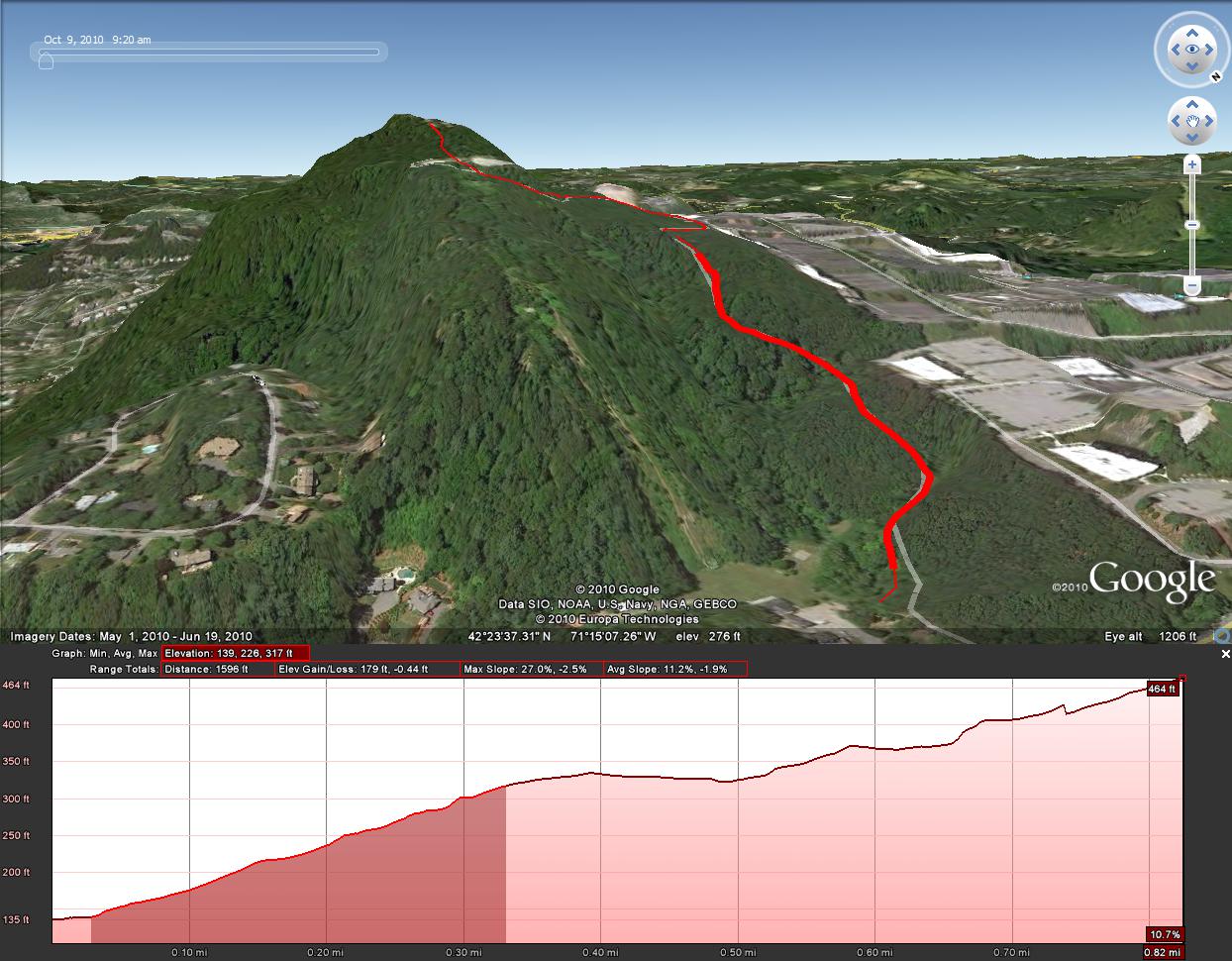Click the look-right arrow on eye joystick

1210,50
